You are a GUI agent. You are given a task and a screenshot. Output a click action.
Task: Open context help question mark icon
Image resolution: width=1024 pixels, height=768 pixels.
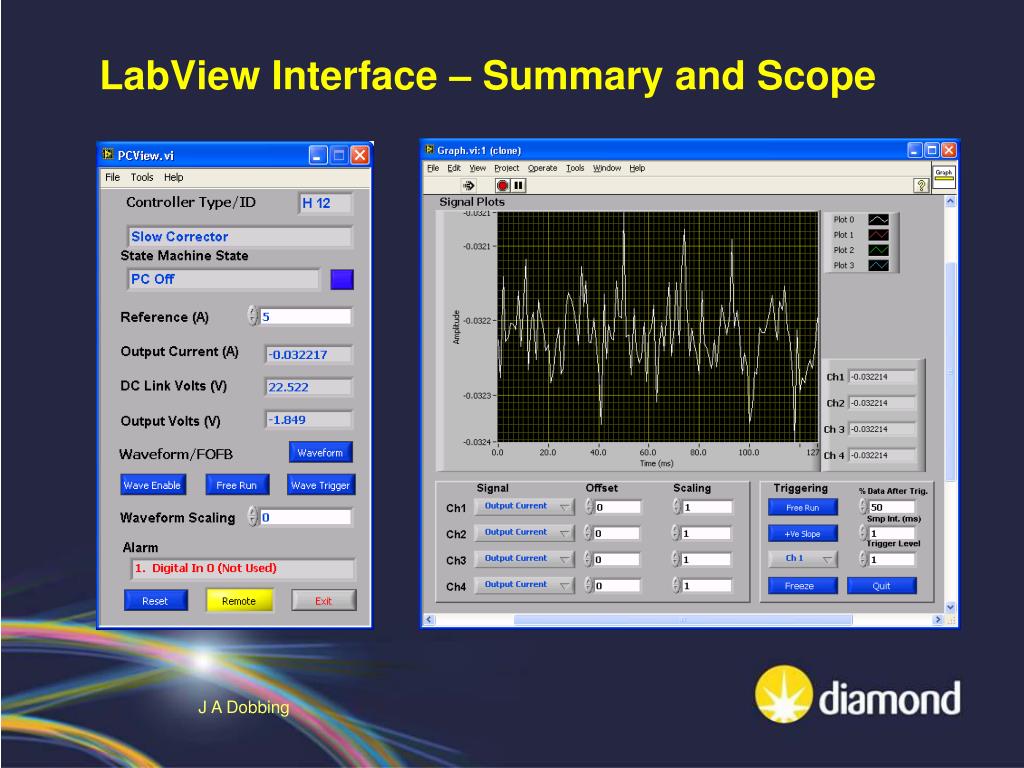pyautogui.click(x=921, y=185)
